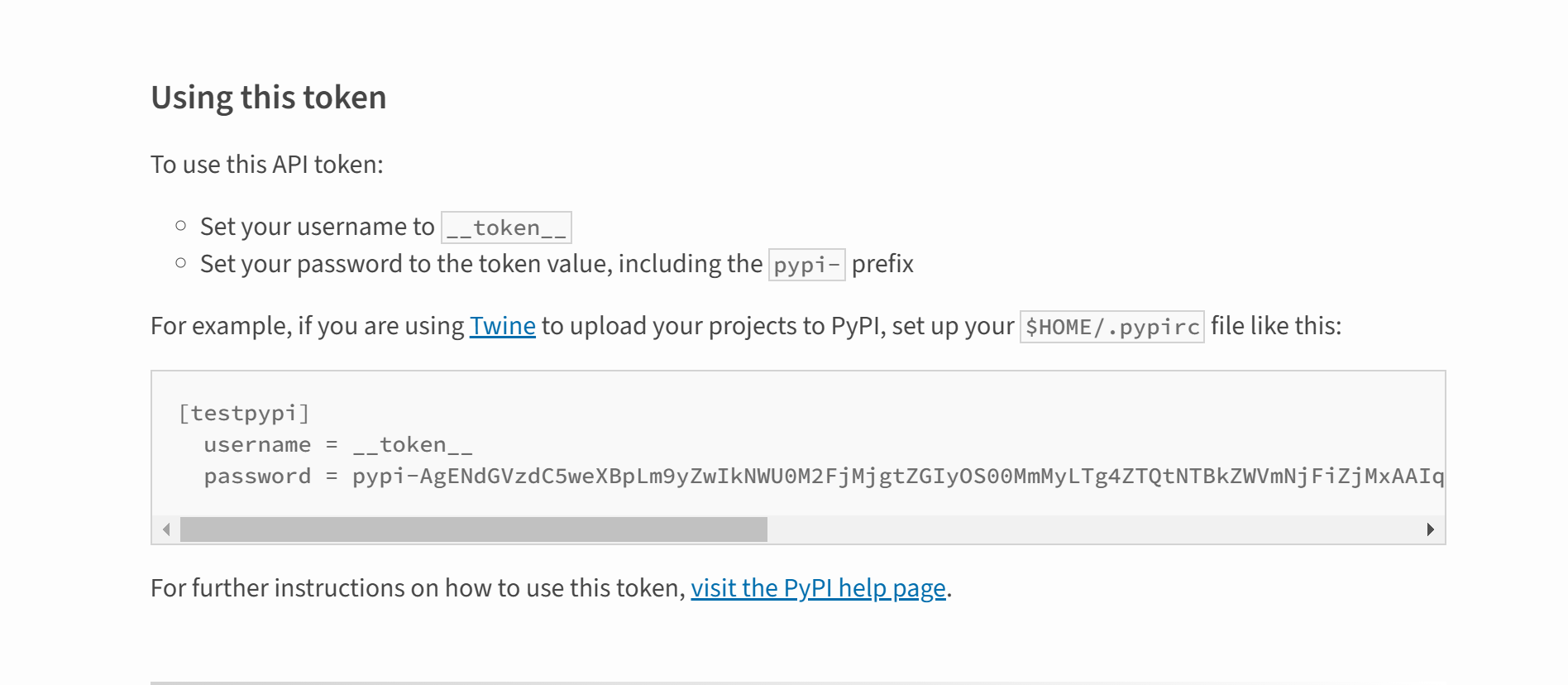
Task: Click the bullet next to Set your password
Action: pyautogui.click(x=180, y=261)
